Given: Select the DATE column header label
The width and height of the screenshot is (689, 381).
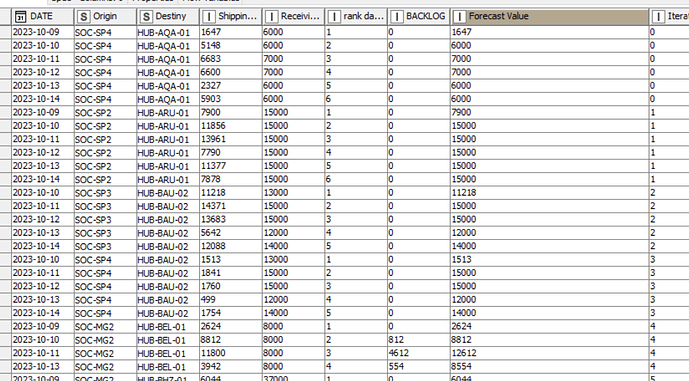Looking at the screenshot, I should tap(41, 16).
